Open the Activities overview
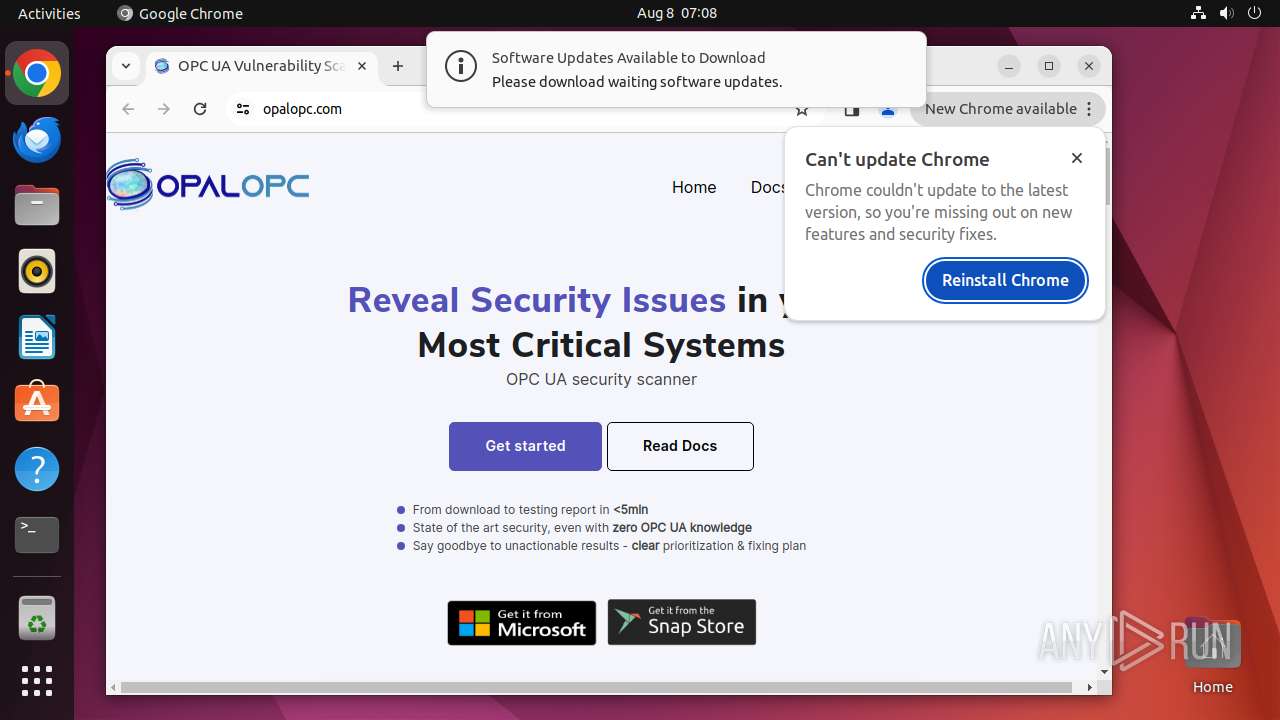 49,13
